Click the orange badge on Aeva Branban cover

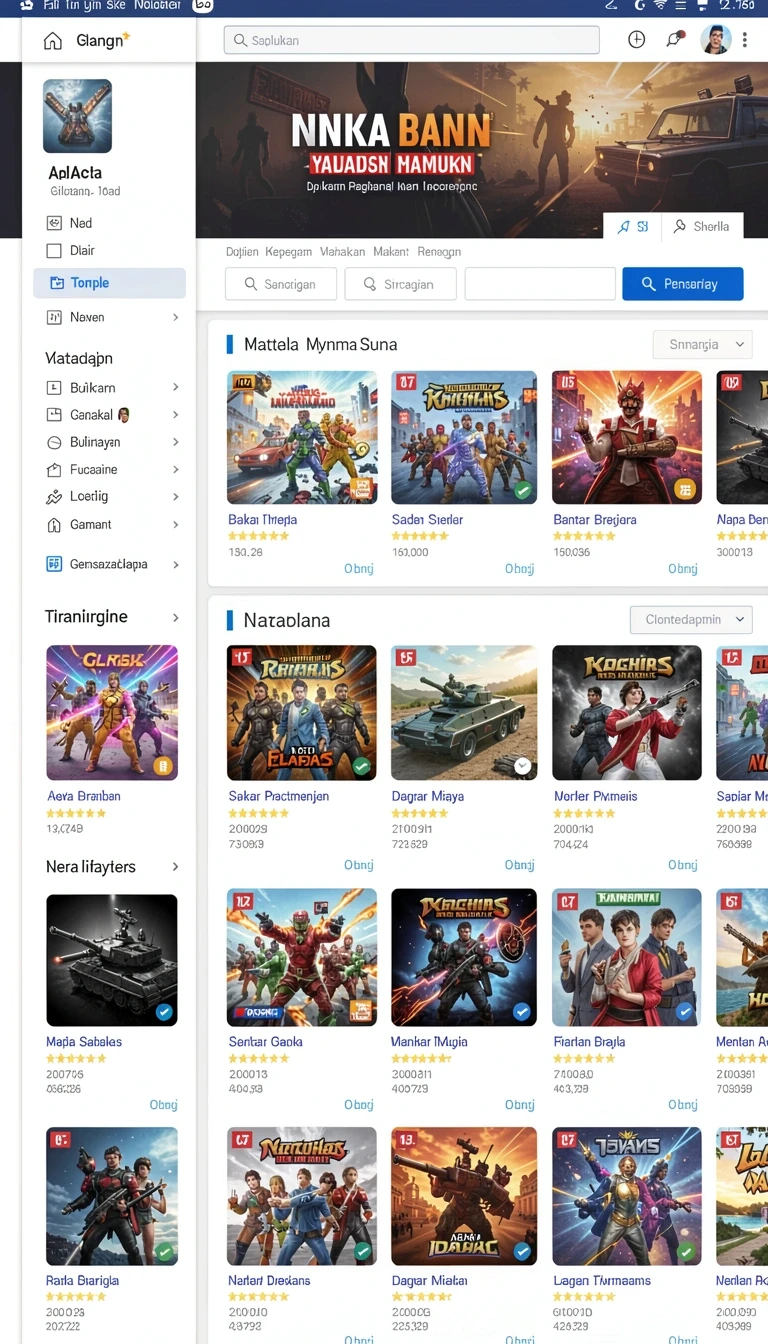click(164, 767)
